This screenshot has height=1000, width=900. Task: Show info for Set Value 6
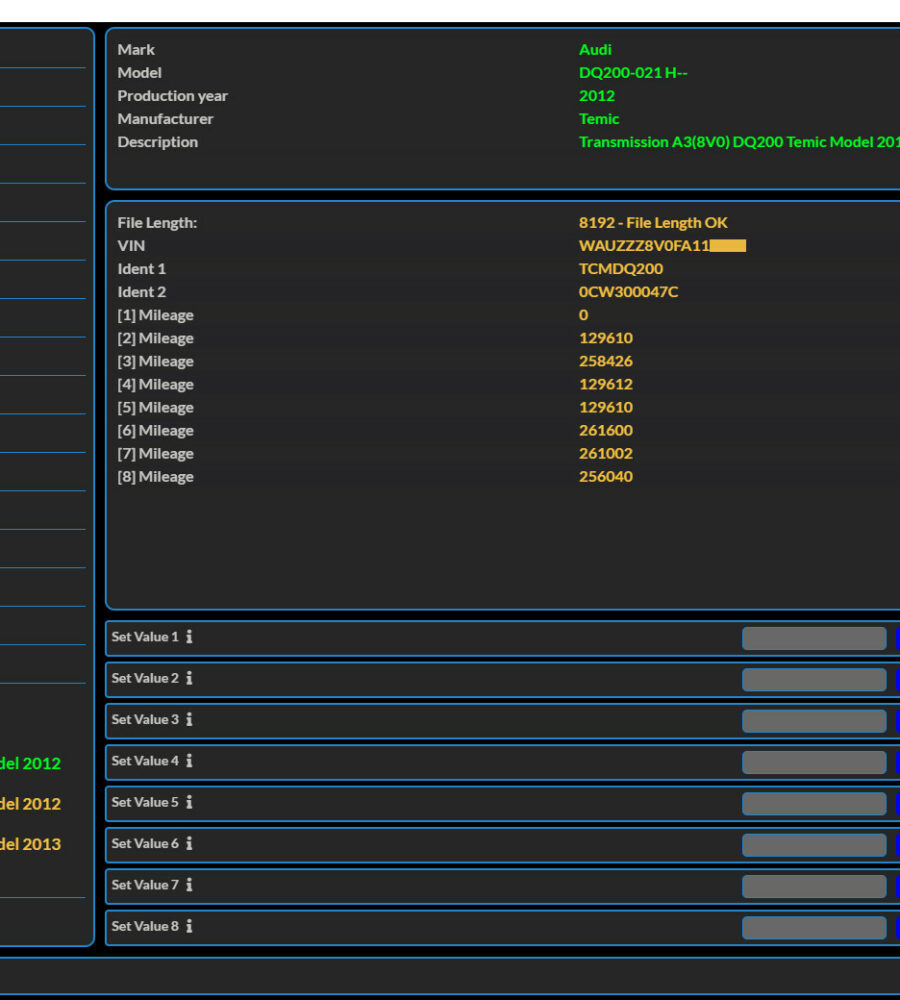189,844
